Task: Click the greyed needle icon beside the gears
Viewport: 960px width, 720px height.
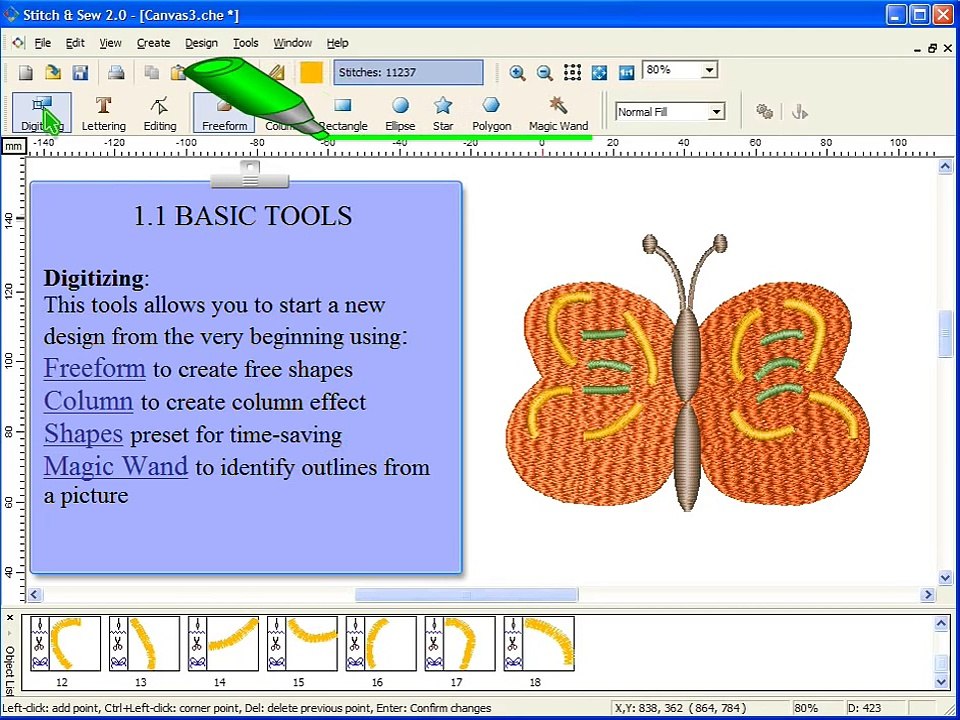Action: [799, 112]
